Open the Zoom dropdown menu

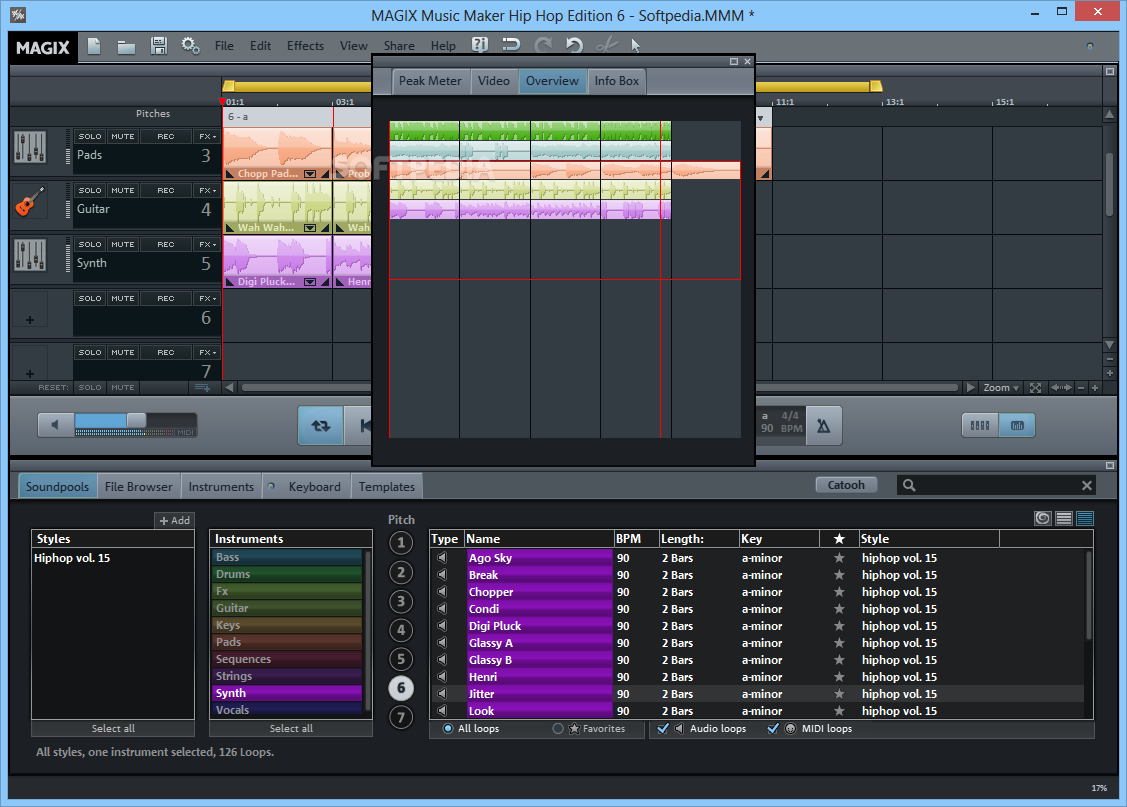pyautogui.click(x=1000, y=388)
